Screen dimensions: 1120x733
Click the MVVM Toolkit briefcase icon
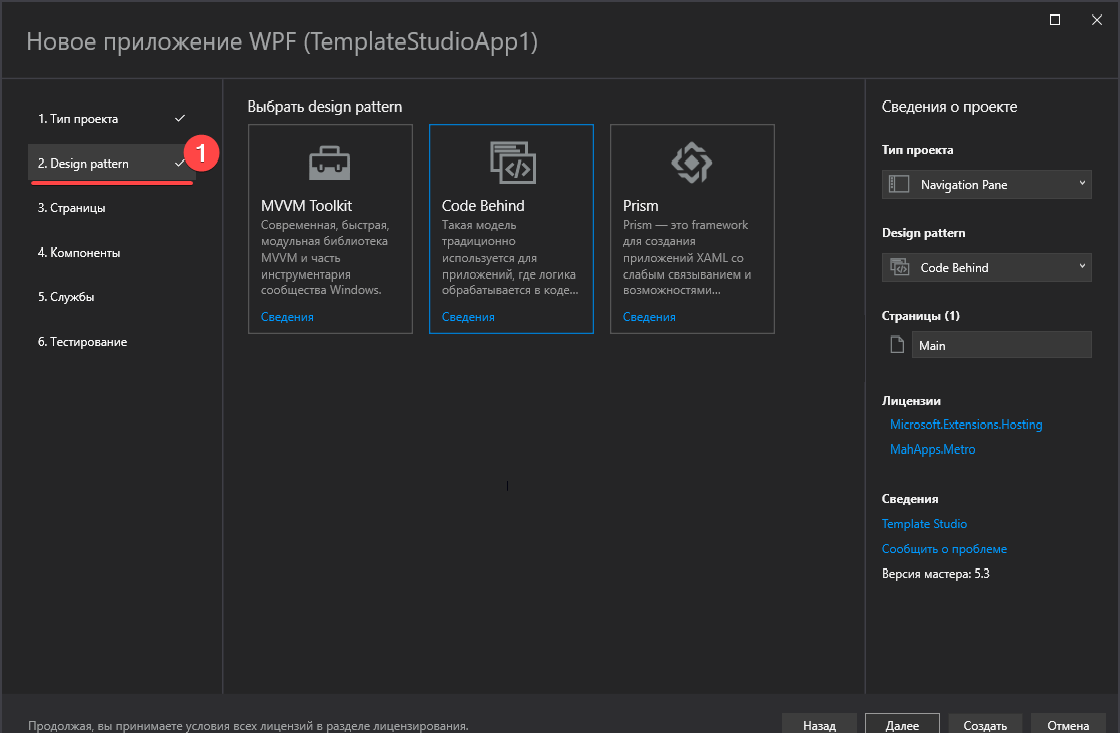pyautogui.click(x=330, y=162)
